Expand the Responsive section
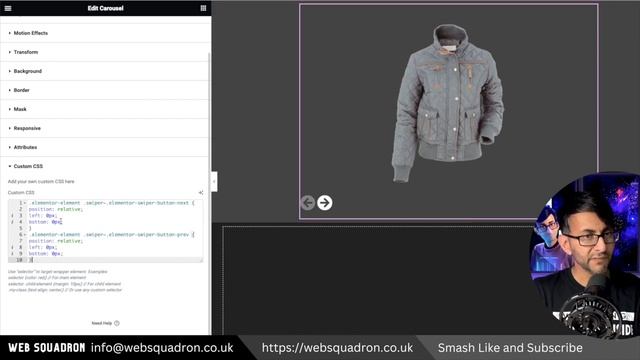This screenshot has height=360, width=640. pyautogui.click(x=104, y=128)
